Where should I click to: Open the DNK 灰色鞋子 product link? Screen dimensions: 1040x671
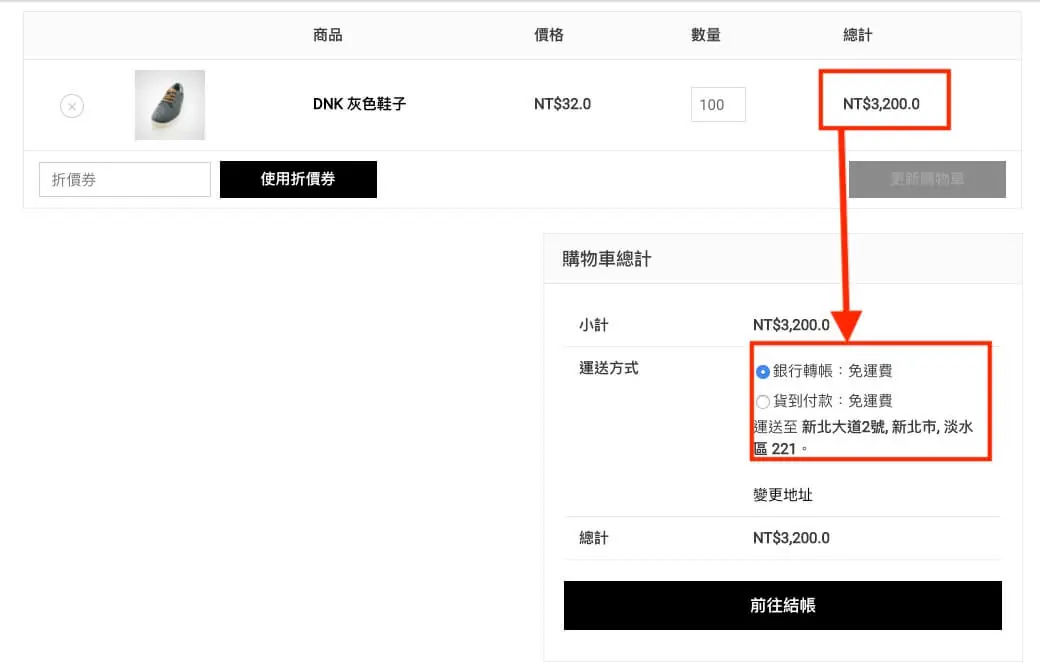(359, 104)
